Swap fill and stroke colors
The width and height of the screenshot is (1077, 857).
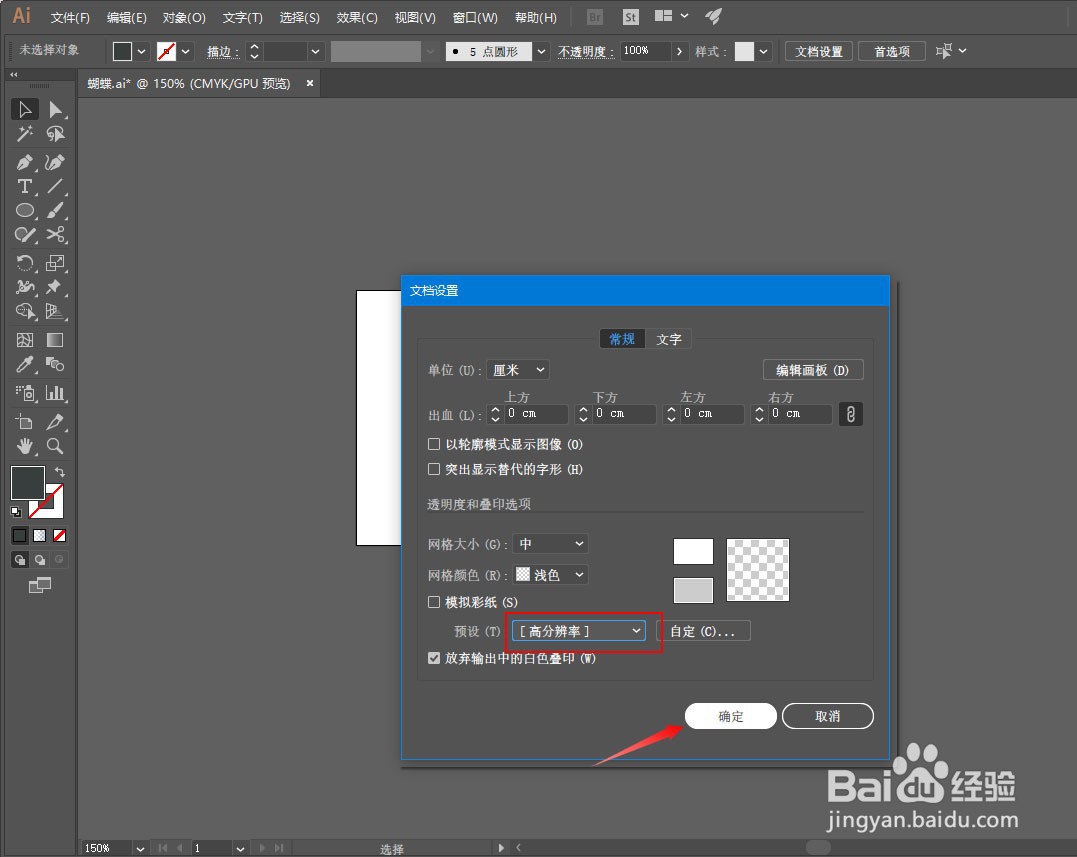60,472
